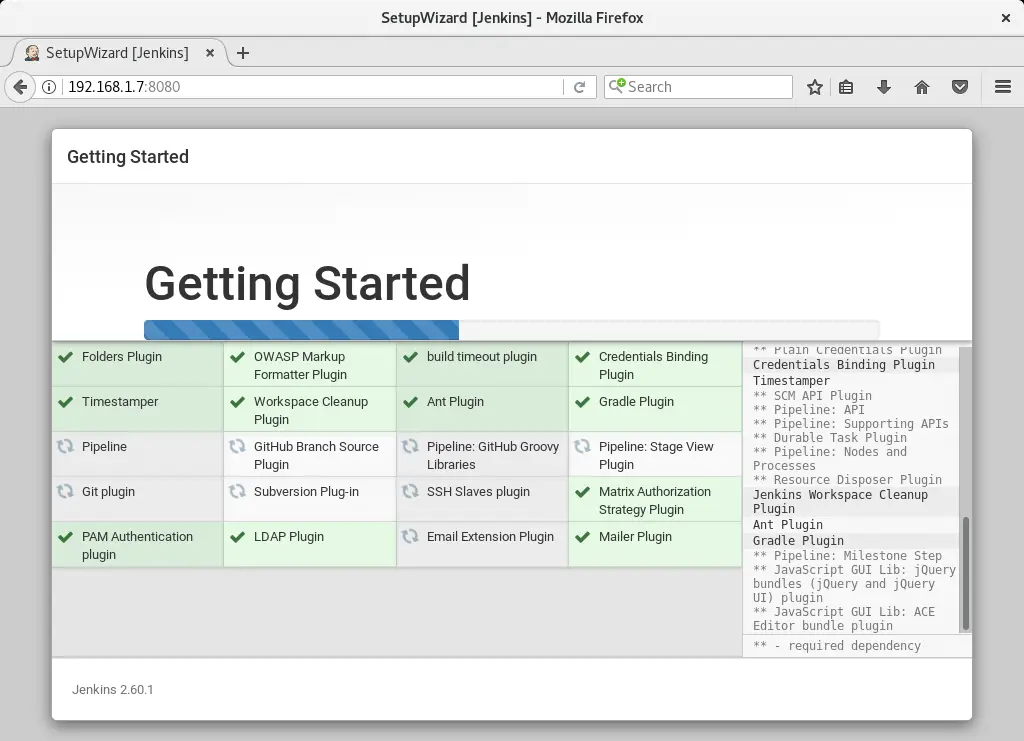Click the check mark beside Mailer Plugin
This screenshot has height=741, width=1024.
[x=583, y=537]
